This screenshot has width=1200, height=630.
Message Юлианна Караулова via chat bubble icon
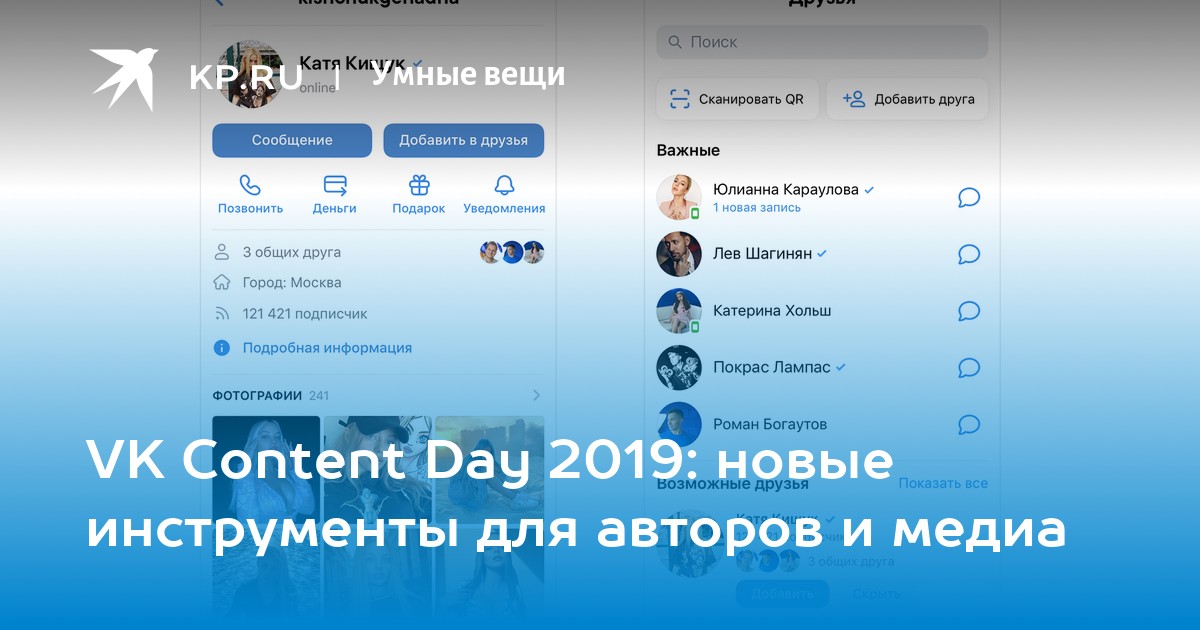[968, 197]
